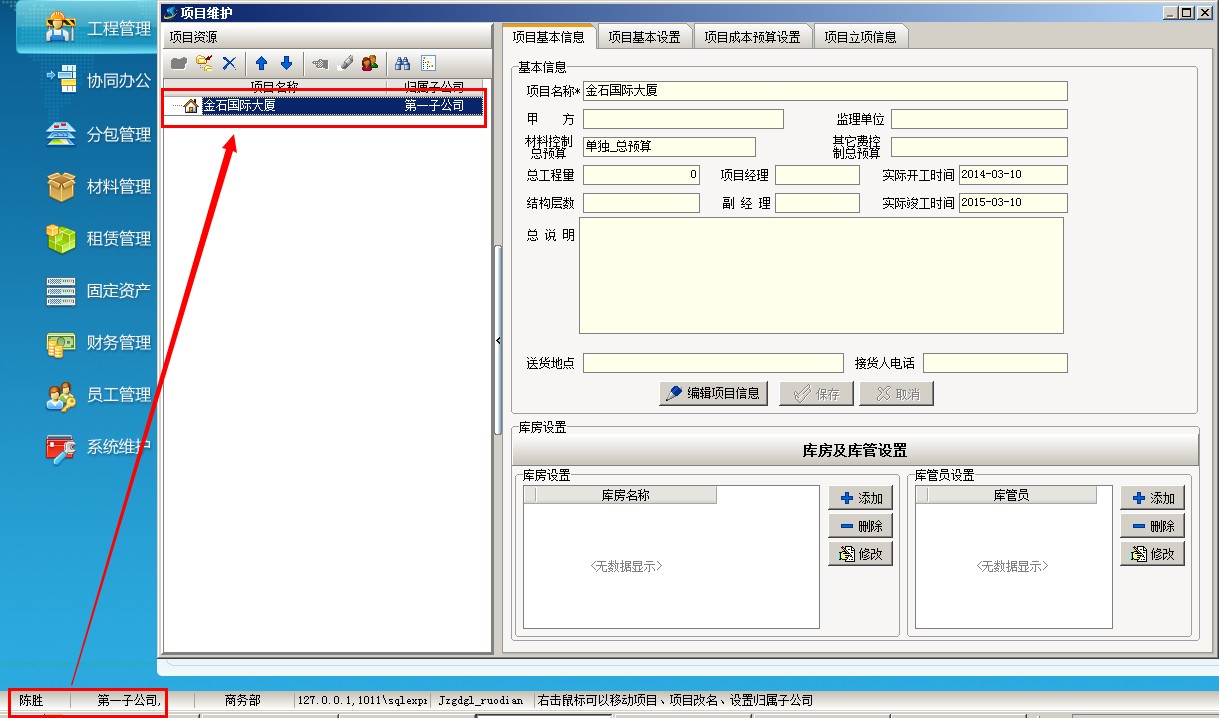Click the yellow folder tree icon in toolbar

pyautogui.click(x=204, y=63)
